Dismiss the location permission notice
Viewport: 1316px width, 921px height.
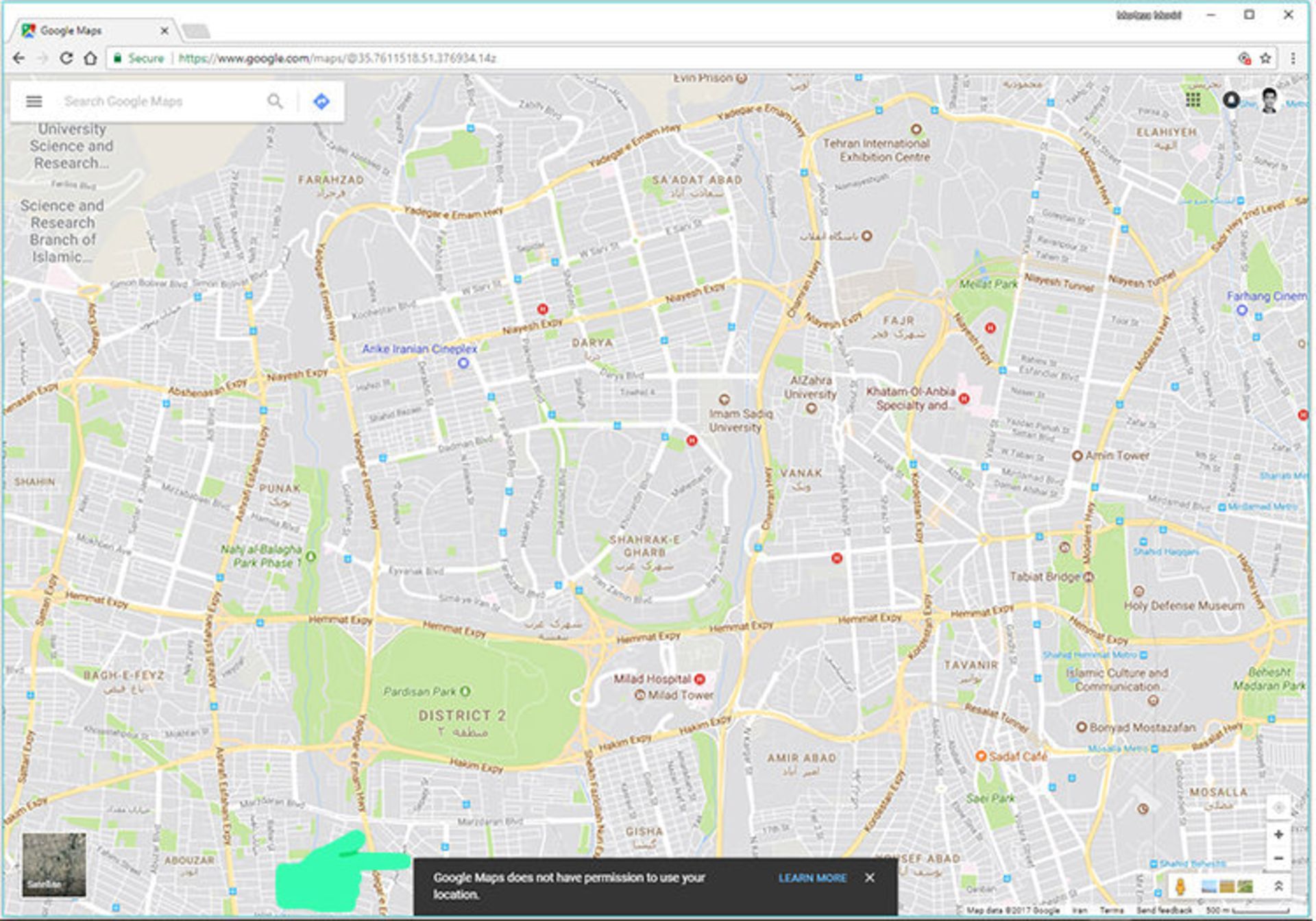pos(870,878)
